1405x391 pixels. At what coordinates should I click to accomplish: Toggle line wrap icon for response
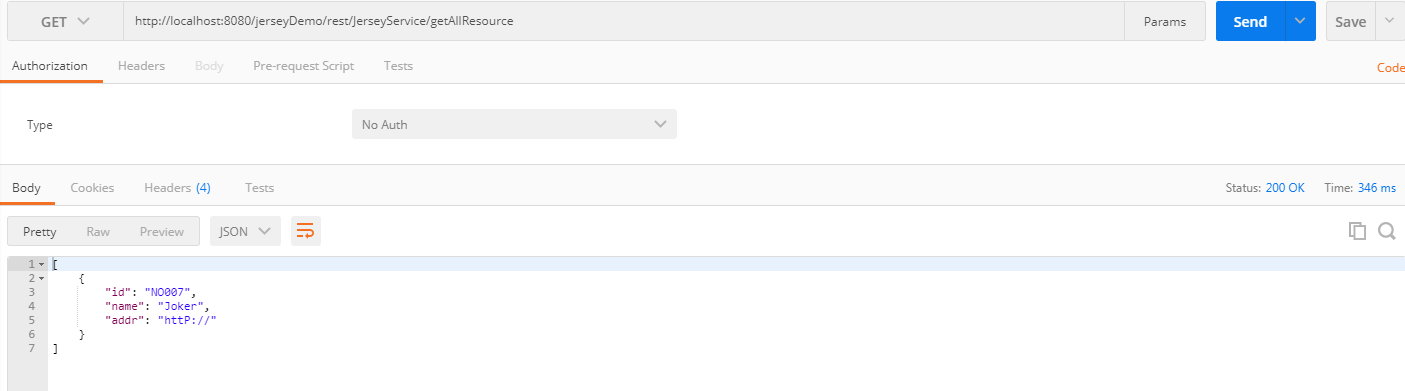tap(306, 231)
